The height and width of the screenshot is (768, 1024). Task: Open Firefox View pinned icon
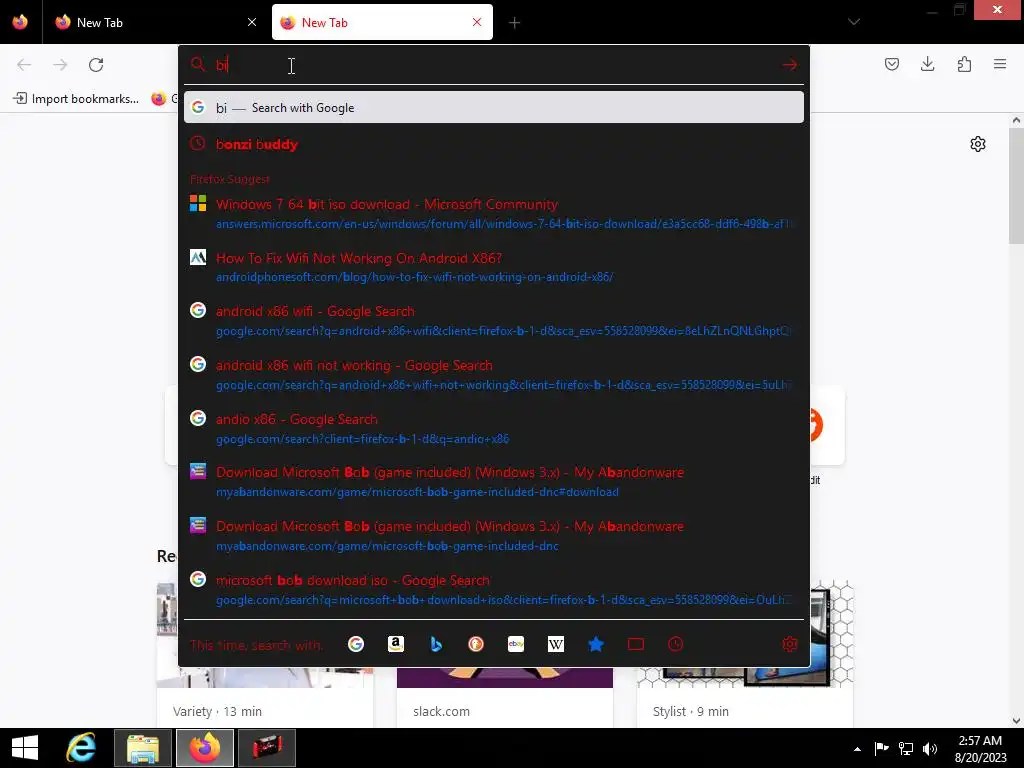pyautogui.click(x=20, y=22)
